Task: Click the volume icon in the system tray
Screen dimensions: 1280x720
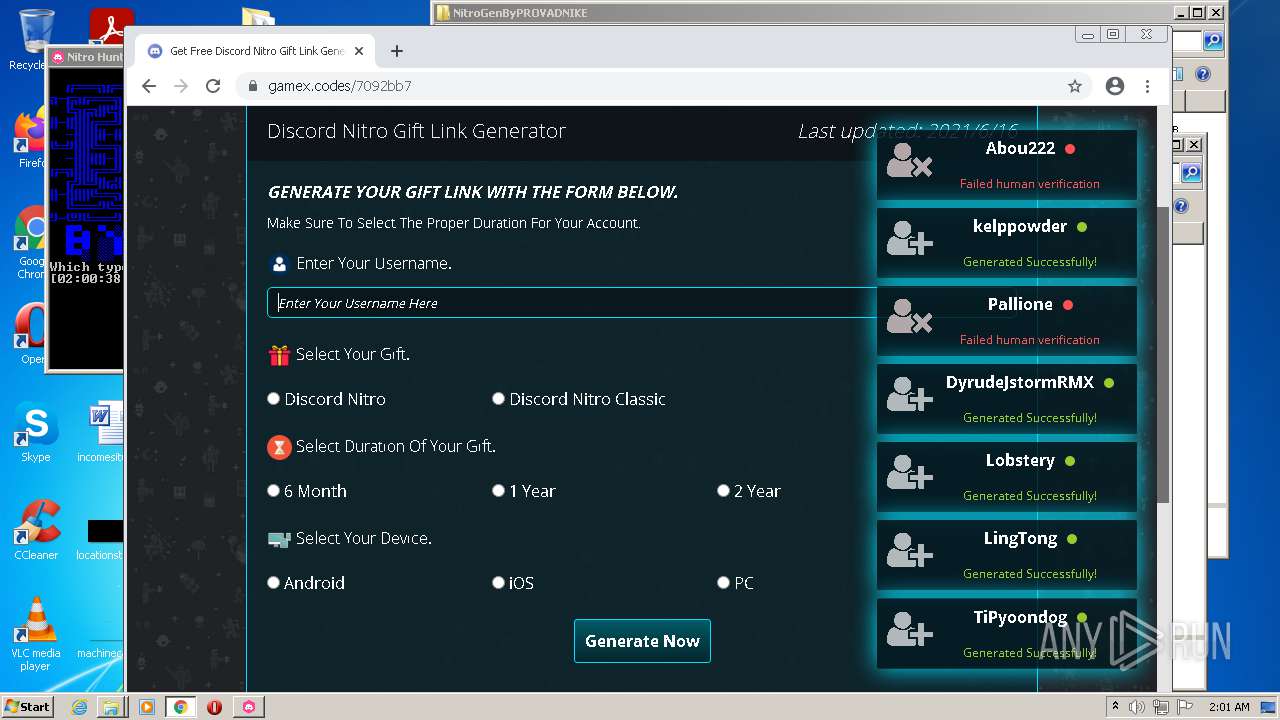Action: pyautogui.click(x=1136, y=707)
